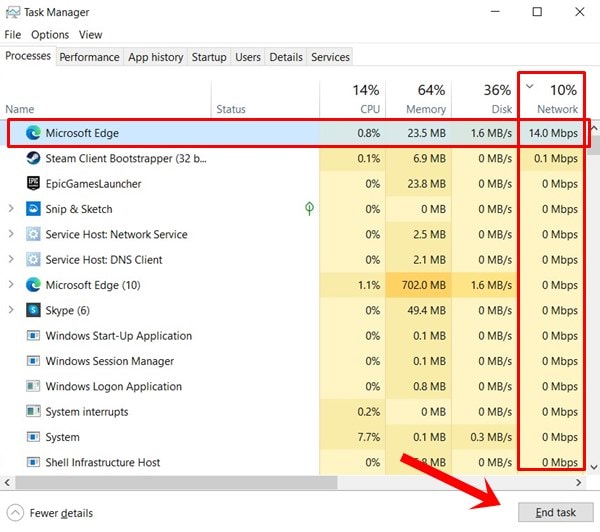Click the vertical scrollbar up arrow

pyautogui.click(x=594, y=128)
